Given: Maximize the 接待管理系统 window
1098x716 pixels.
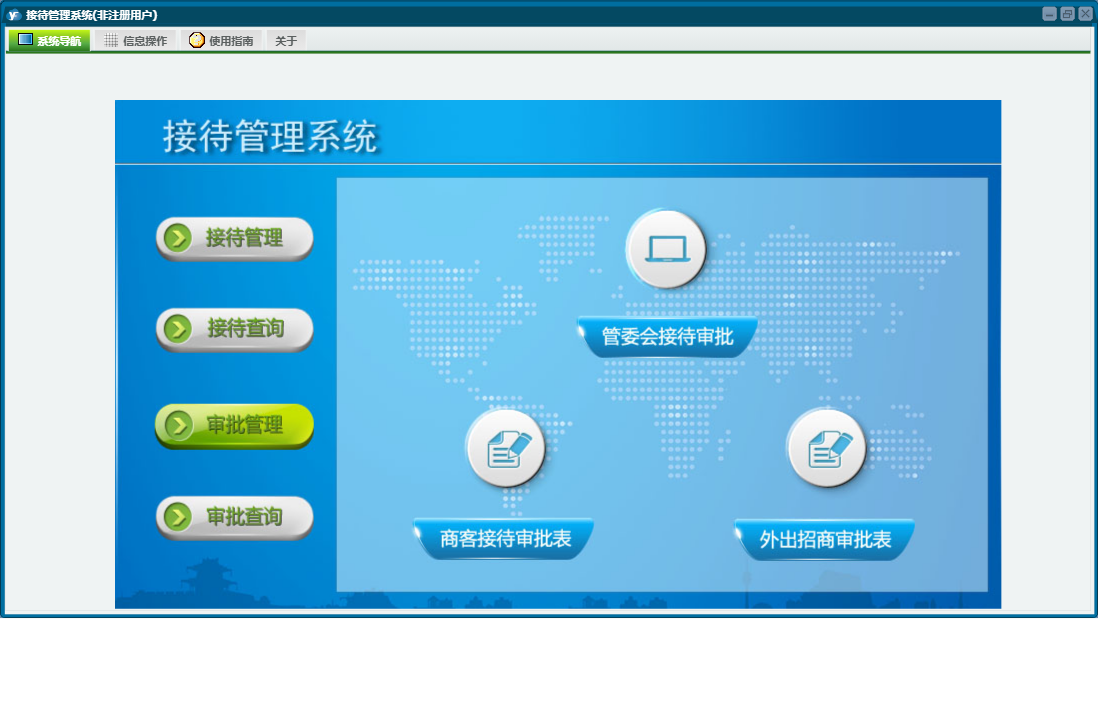Looking at the screenshot, I should click(x=1067, y=14).
